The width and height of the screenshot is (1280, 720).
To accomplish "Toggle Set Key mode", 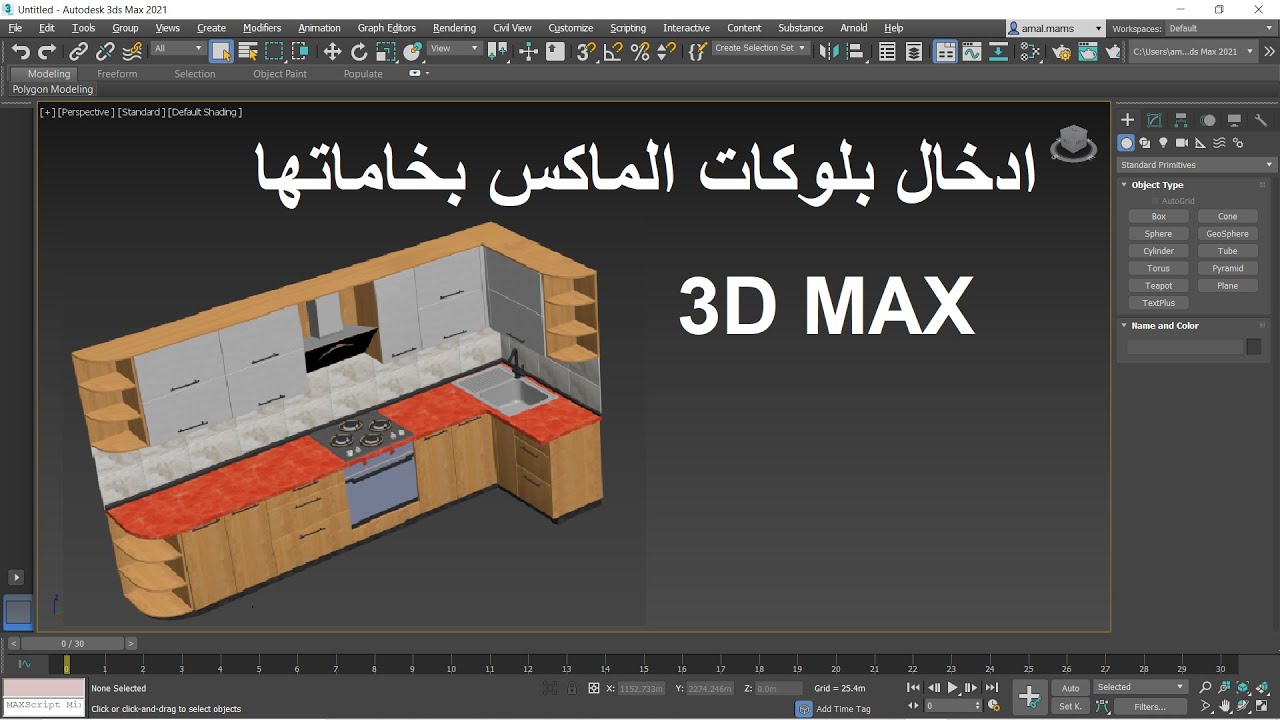I will tap(1070, 706).
